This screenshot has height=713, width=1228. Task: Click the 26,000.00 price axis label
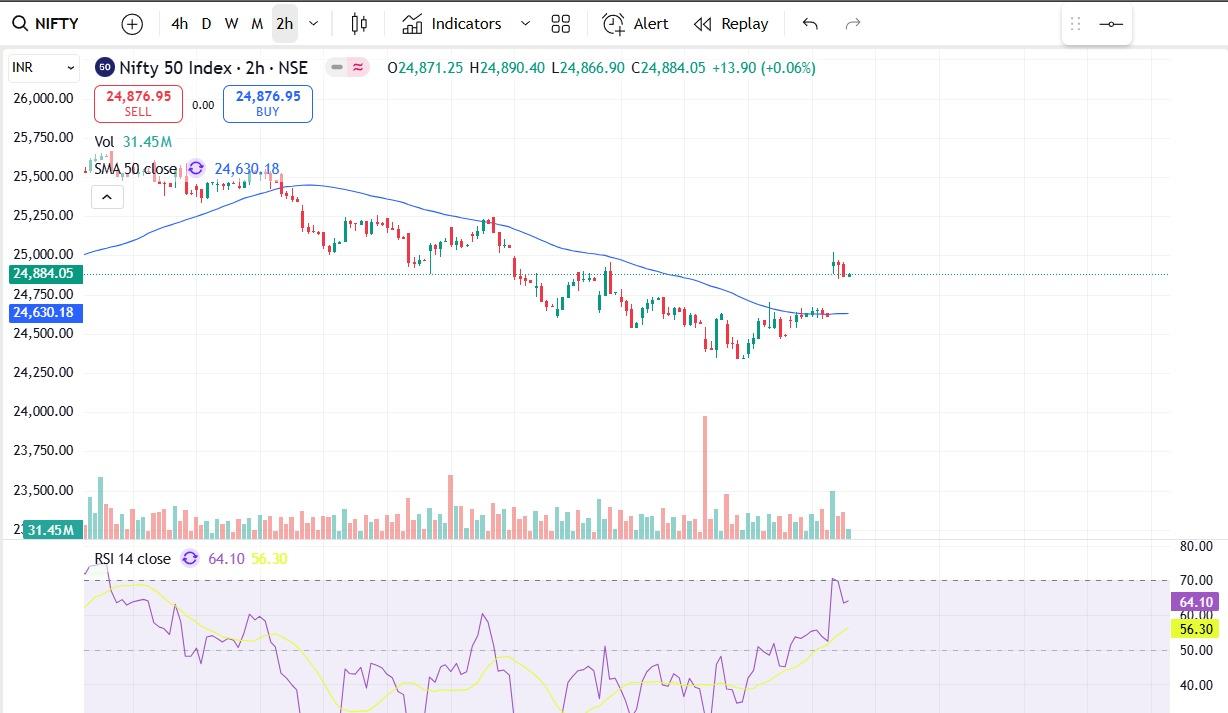pos(43,98)
